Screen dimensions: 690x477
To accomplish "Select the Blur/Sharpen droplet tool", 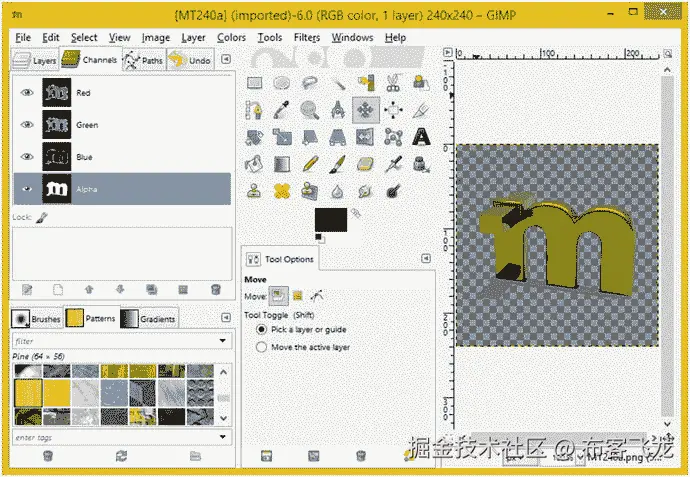I will (x=338, y=191).
